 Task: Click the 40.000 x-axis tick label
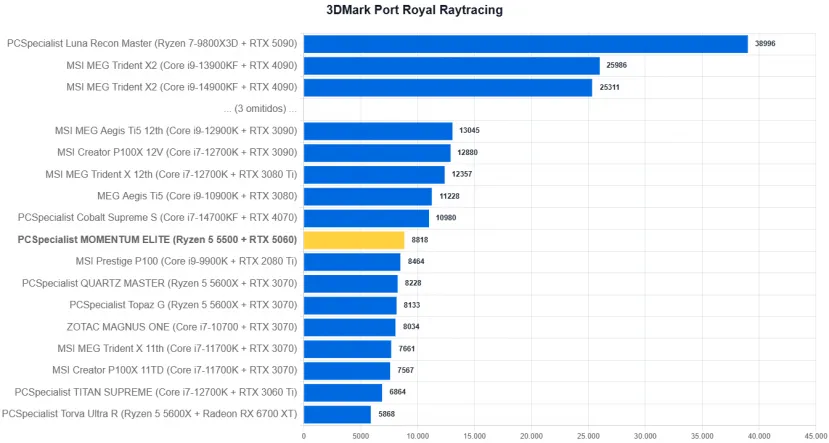759,436
